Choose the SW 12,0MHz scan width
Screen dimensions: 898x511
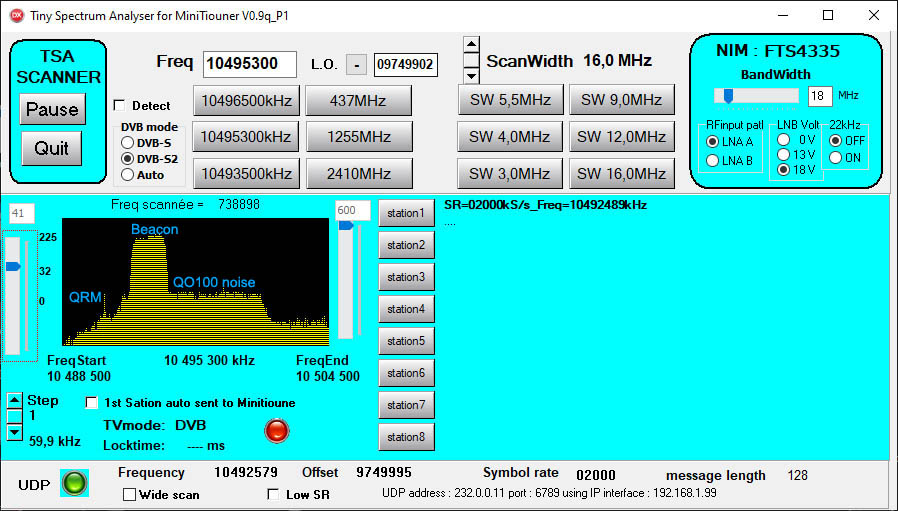622,137
